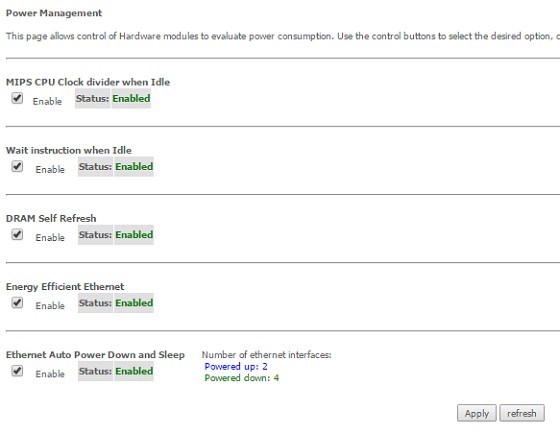Click Ethernet Auto Power Down Enabled status
This screenshot has height=434, width=560.
(134, 371)
